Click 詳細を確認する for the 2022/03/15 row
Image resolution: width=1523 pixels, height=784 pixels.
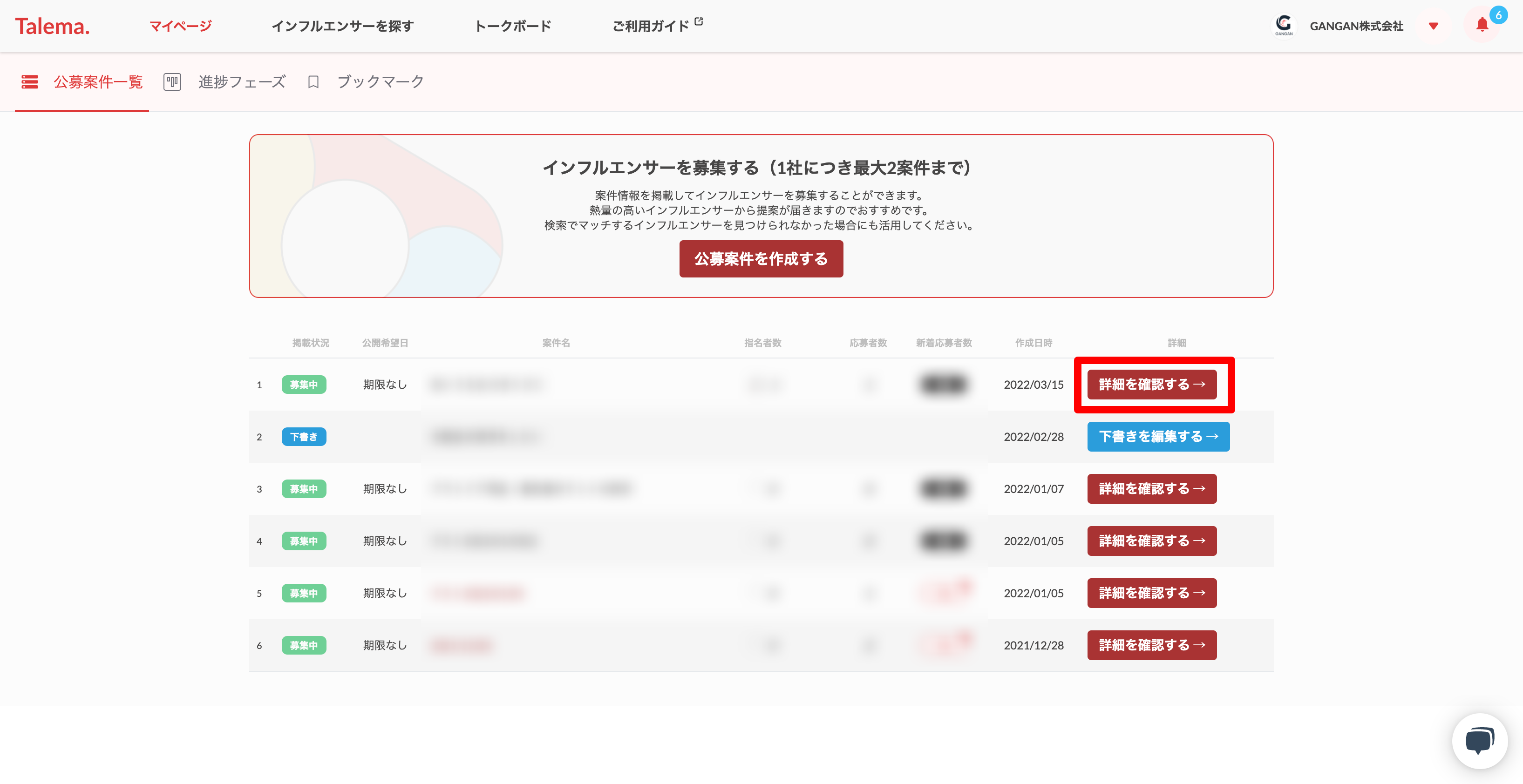pyautogui.click(x=1151, y=385)
